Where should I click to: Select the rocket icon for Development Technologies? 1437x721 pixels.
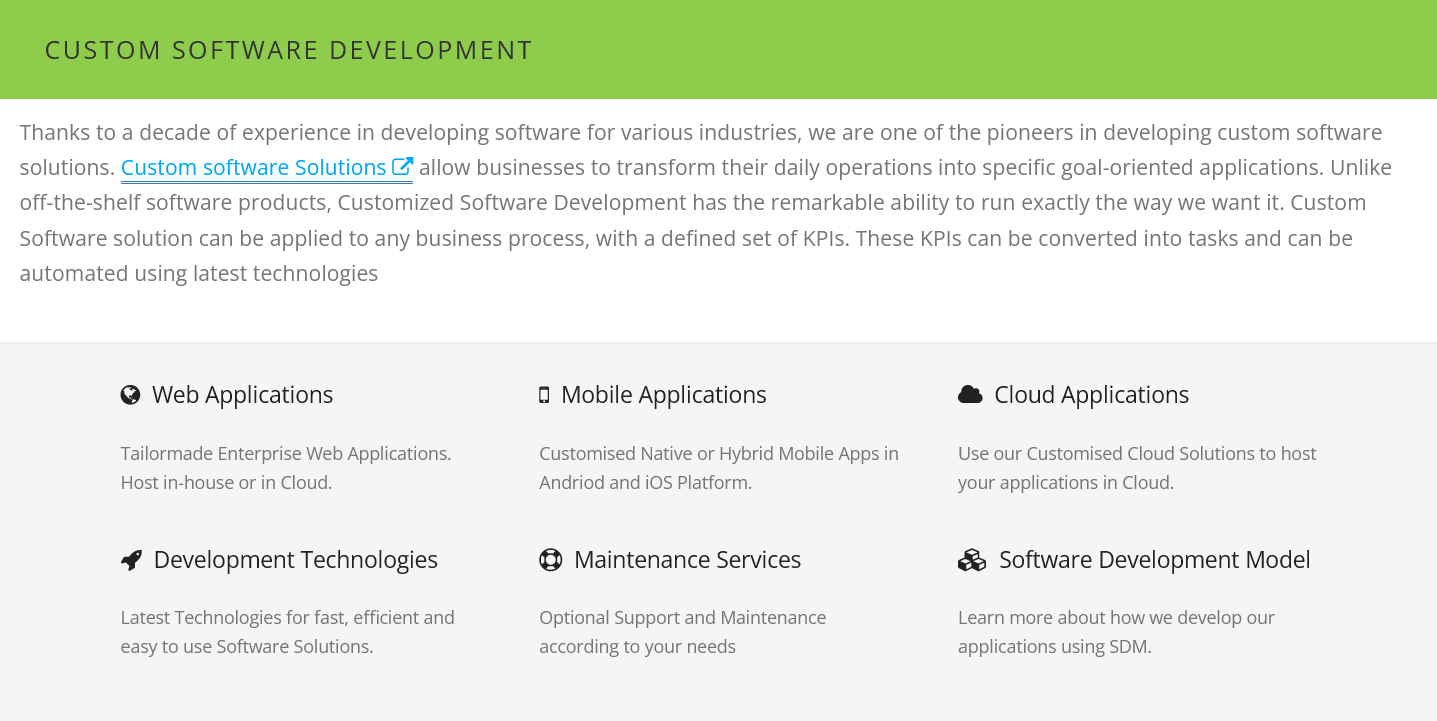(131, 559)
